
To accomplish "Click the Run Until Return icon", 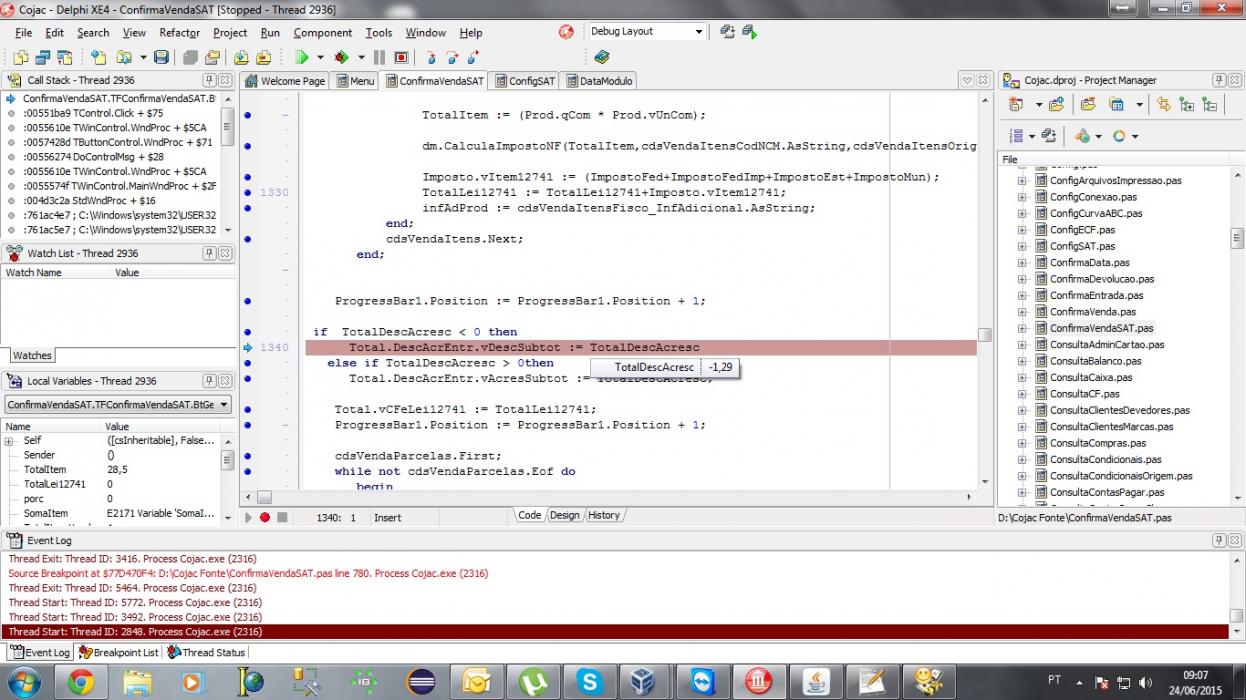I will click(473, 58).
